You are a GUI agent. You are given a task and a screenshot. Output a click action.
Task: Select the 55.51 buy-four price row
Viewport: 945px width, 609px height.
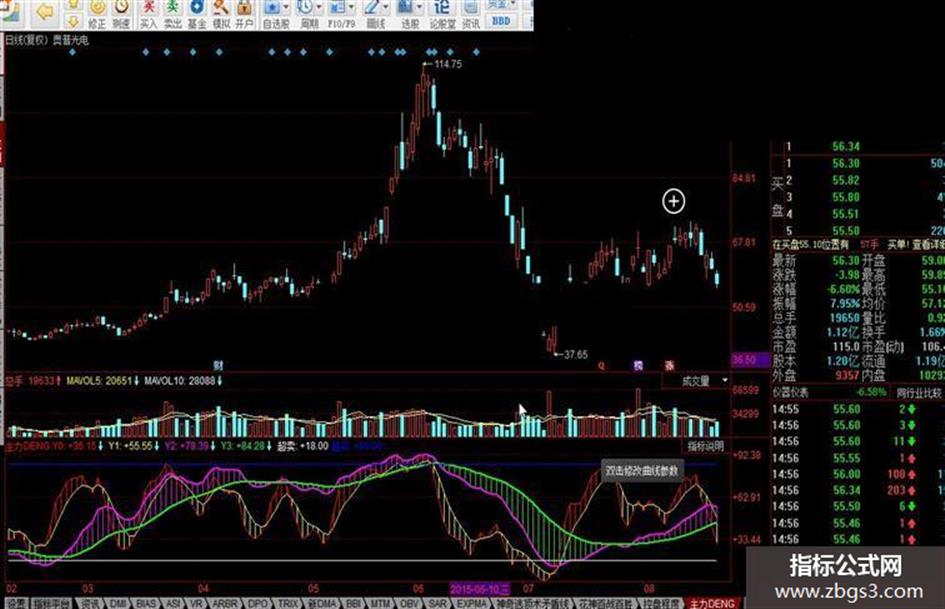coord(858,214)
